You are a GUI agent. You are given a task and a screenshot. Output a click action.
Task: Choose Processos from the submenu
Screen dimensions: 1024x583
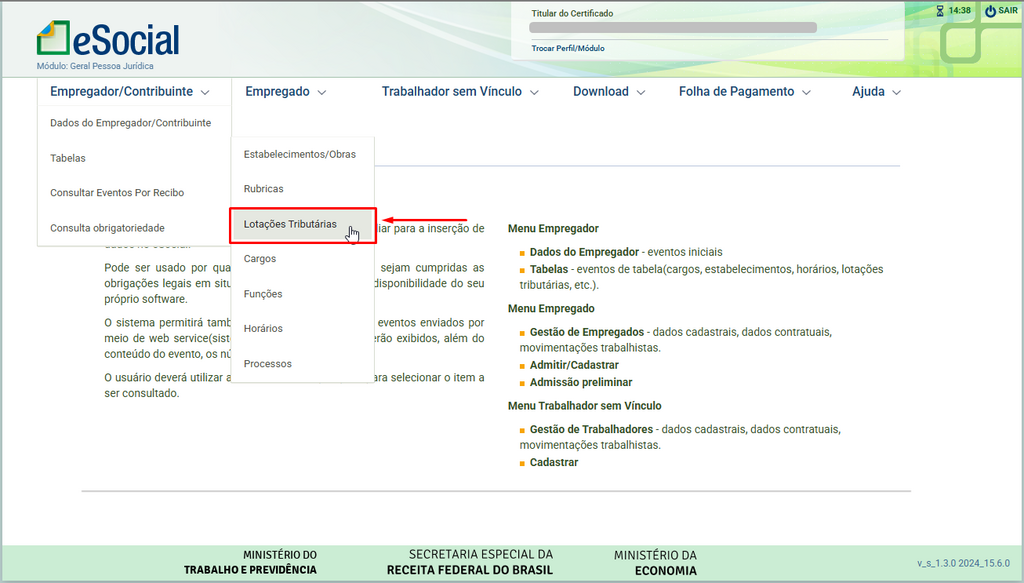click(267, 364)
